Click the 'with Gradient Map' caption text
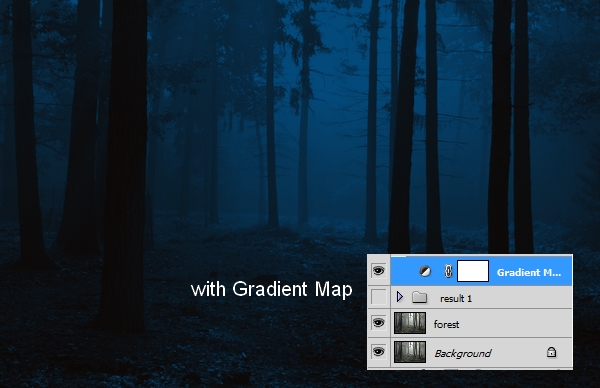This screenshot has width=600, height=388. pos(271,289)
